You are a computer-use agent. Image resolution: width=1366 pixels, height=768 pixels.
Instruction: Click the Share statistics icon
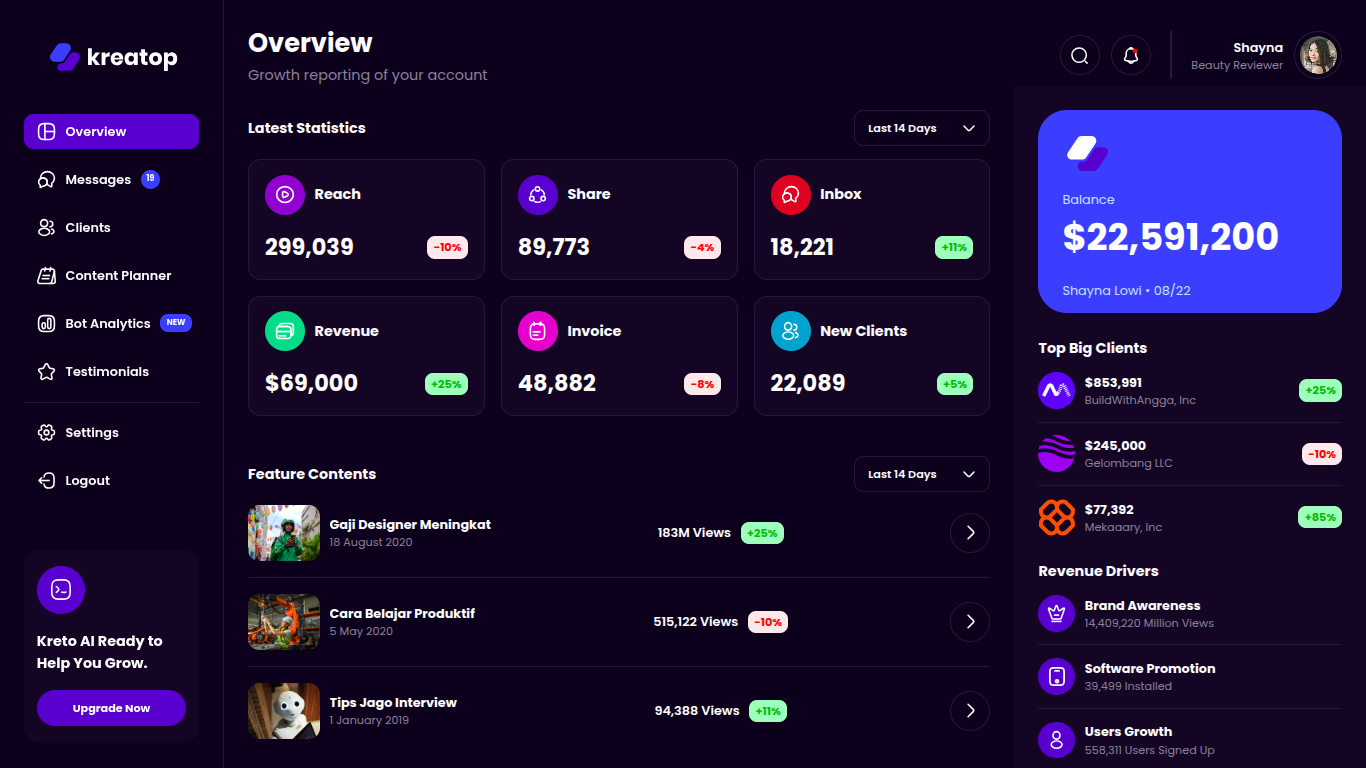537,195
